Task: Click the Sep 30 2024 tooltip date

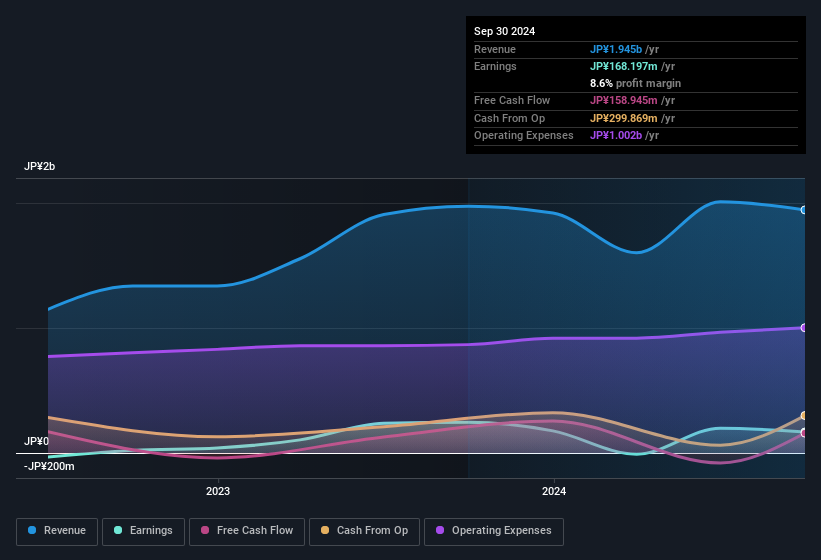Action: click(x=504, y=31)
